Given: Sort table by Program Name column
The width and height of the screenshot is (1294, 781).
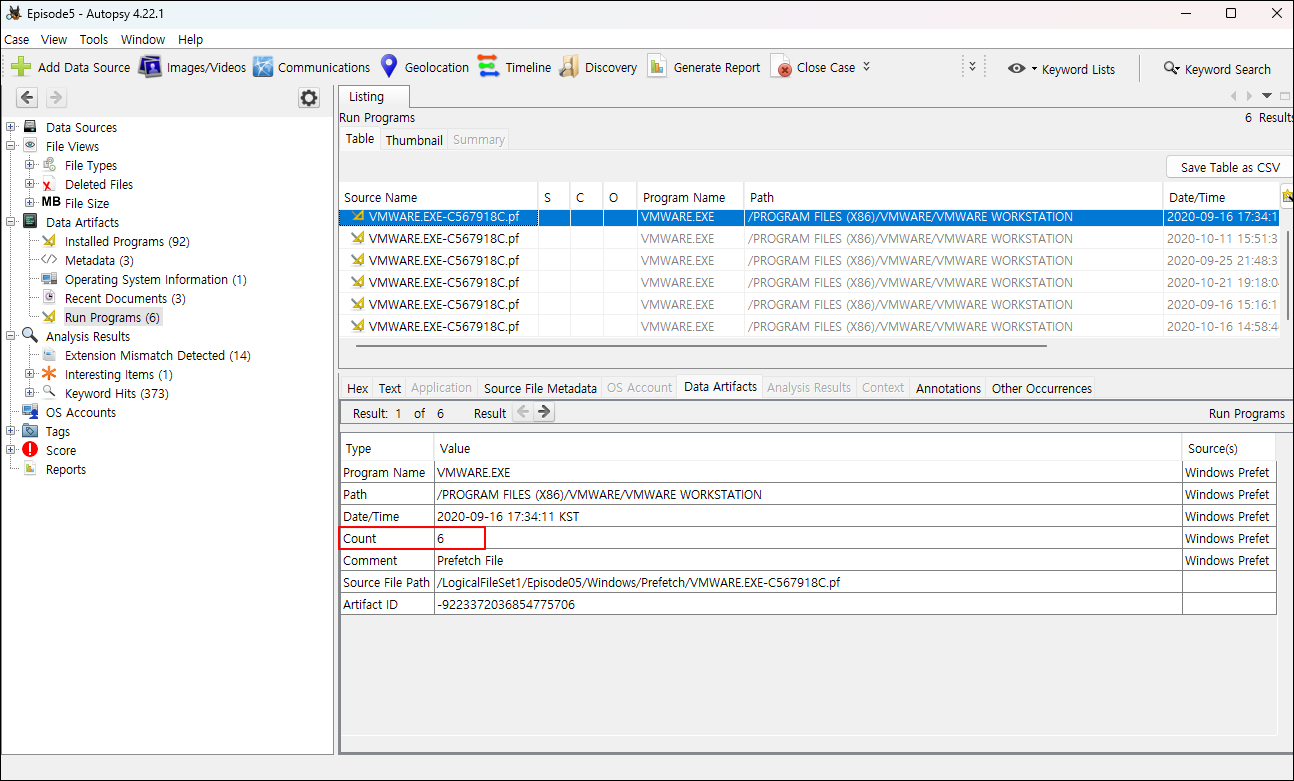Looking at the screenshot, I should [690, 197].
